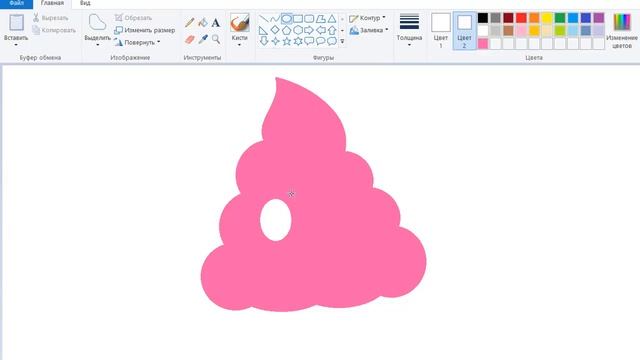Choose the Left arrow shape
Image resolution: width=640 pixels, height=360 pixels.
[321, 30]
